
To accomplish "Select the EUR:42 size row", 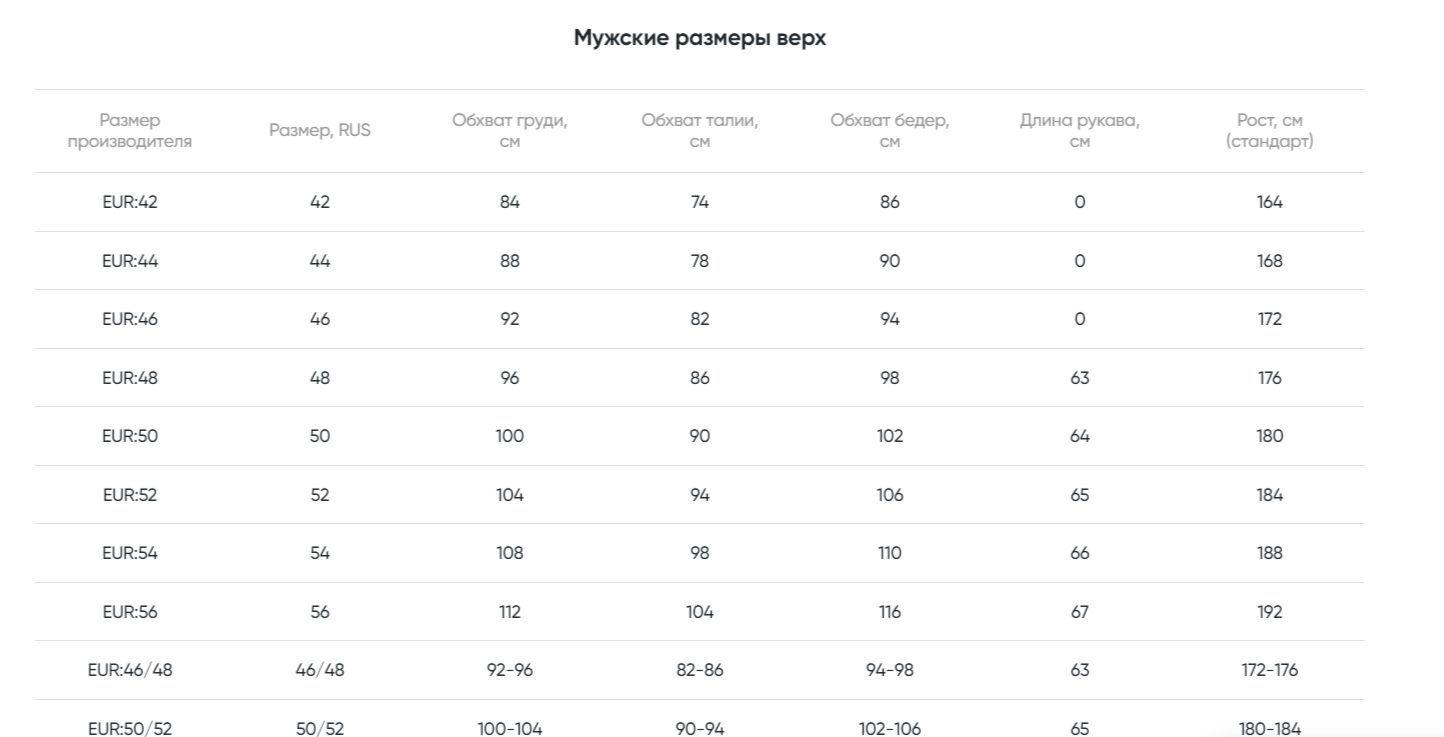I will point(699,202).
